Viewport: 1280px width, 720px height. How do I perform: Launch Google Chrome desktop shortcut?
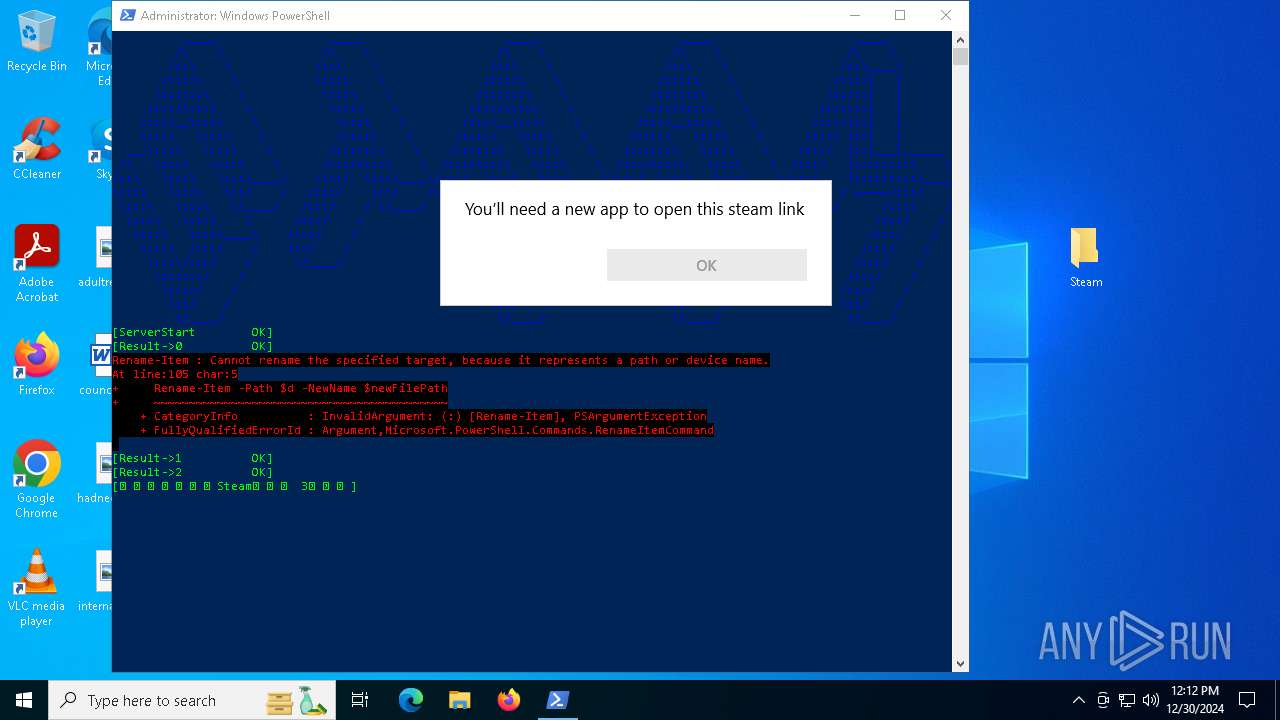37,479
